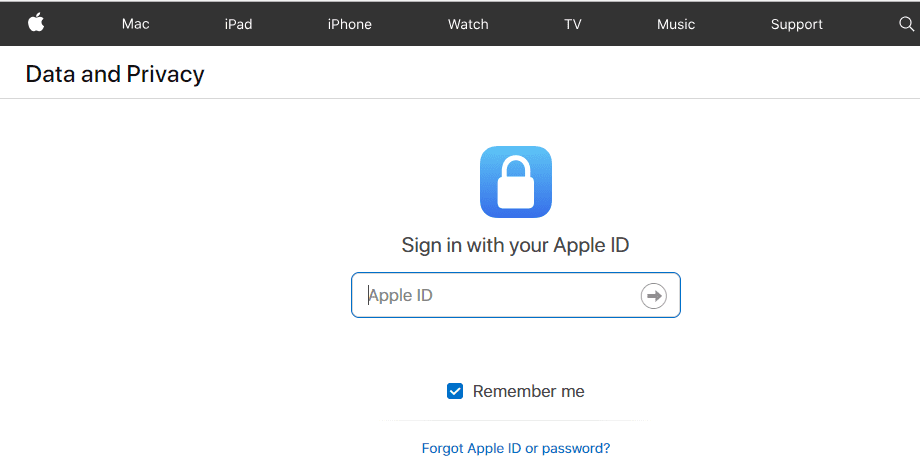Open the Mac menu item
The width and height of the screenshot is (920, 470).
pos(136,24)
